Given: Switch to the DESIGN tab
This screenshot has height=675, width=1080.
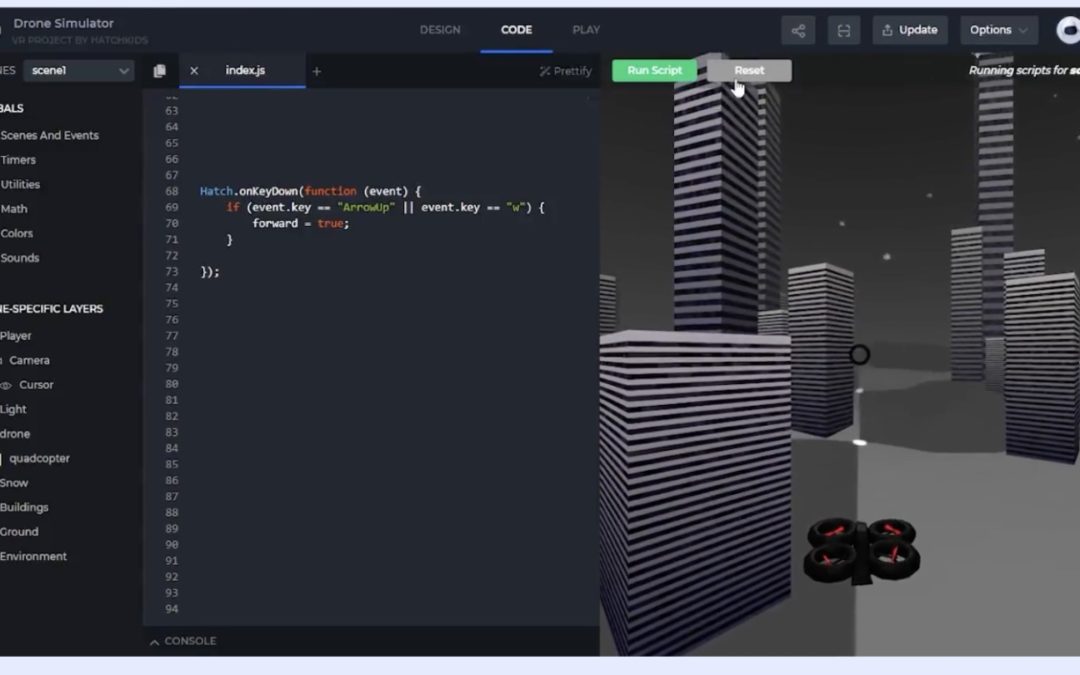Looking at the screenshot, I should pos(440,30).
